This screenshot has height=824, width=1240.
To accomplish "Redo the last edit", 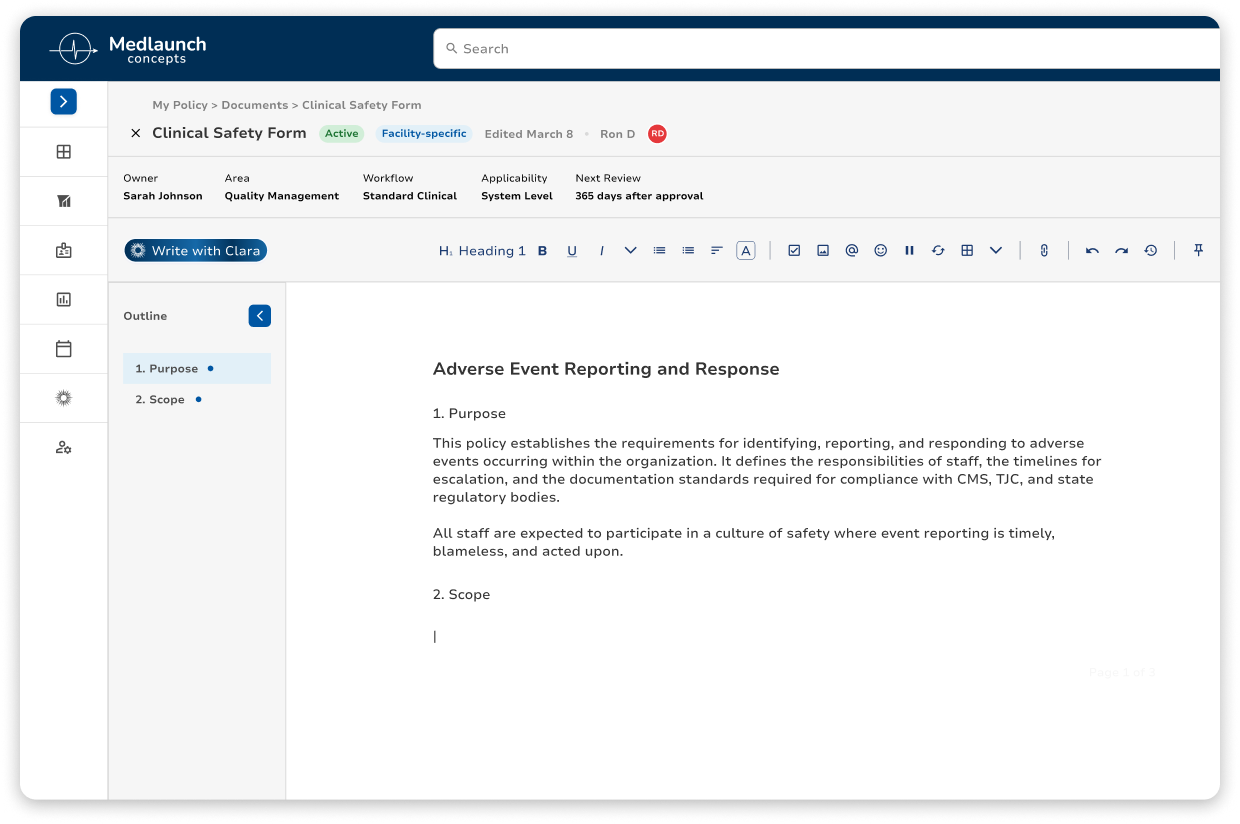I will (x=1121, y=251).
